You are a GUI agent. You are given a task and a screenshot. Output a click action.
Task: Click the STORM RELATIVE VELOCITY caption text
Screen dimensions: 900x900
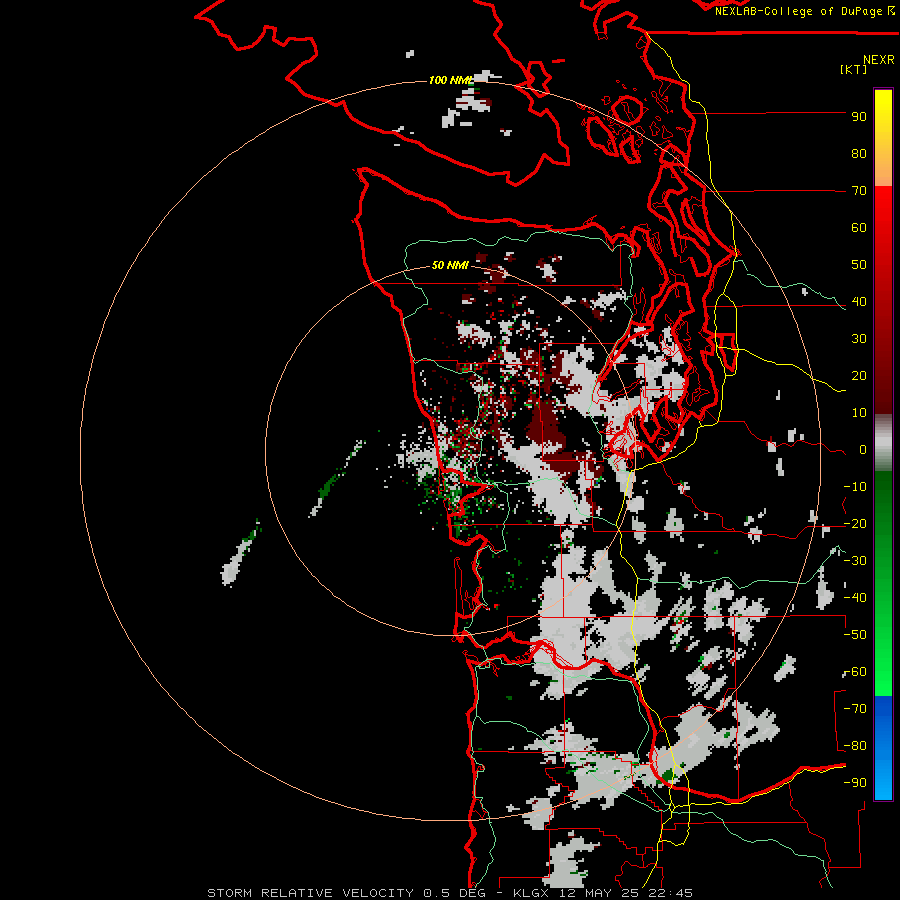click(310, 893)
